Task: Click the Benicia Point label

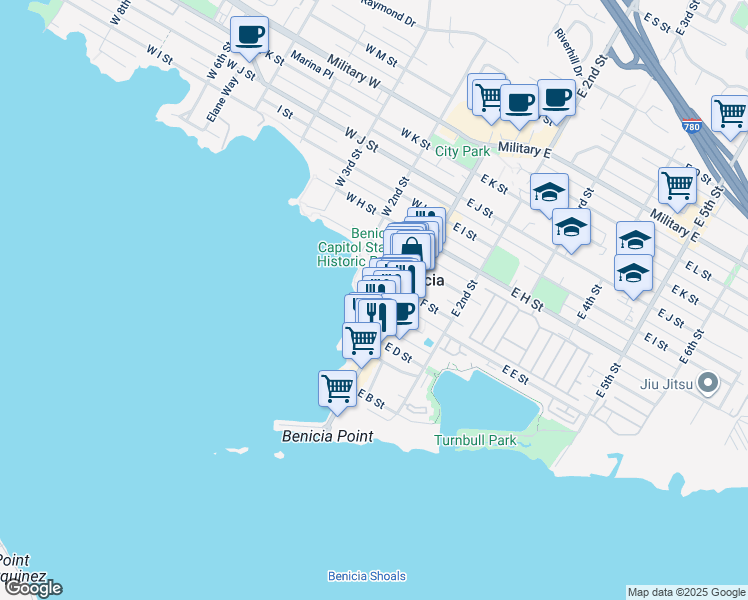Action: coord(327,436)
